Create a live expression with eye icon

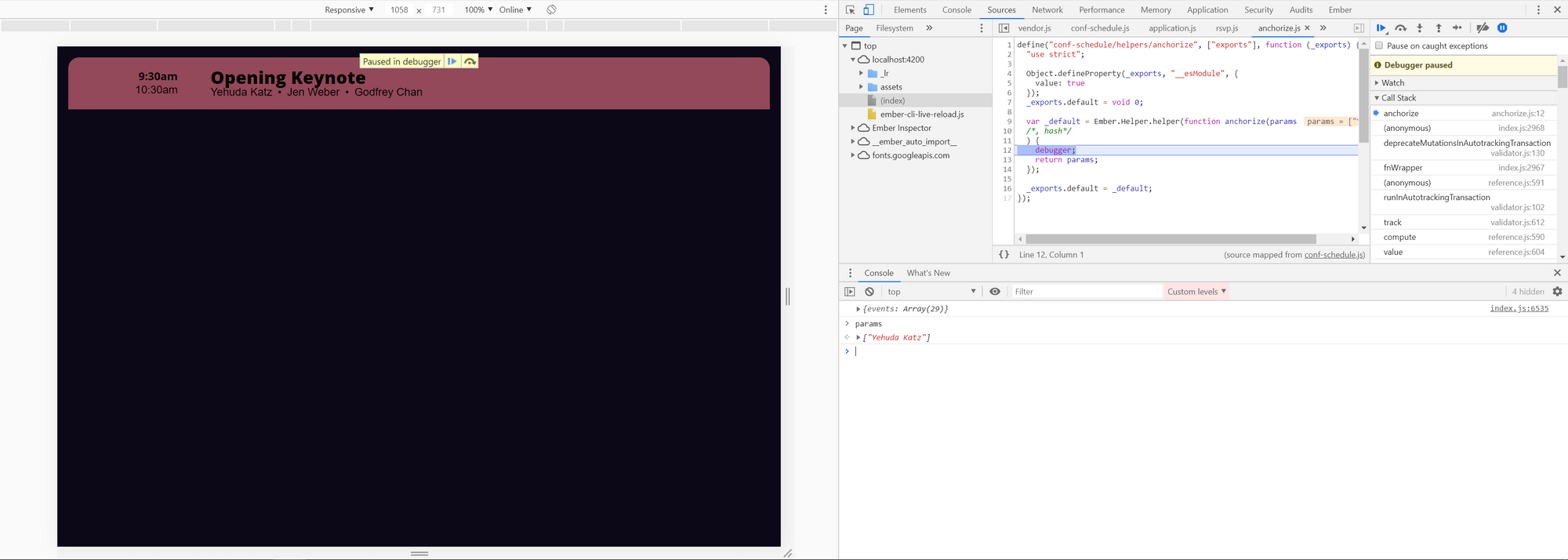[x=995, y=292]
